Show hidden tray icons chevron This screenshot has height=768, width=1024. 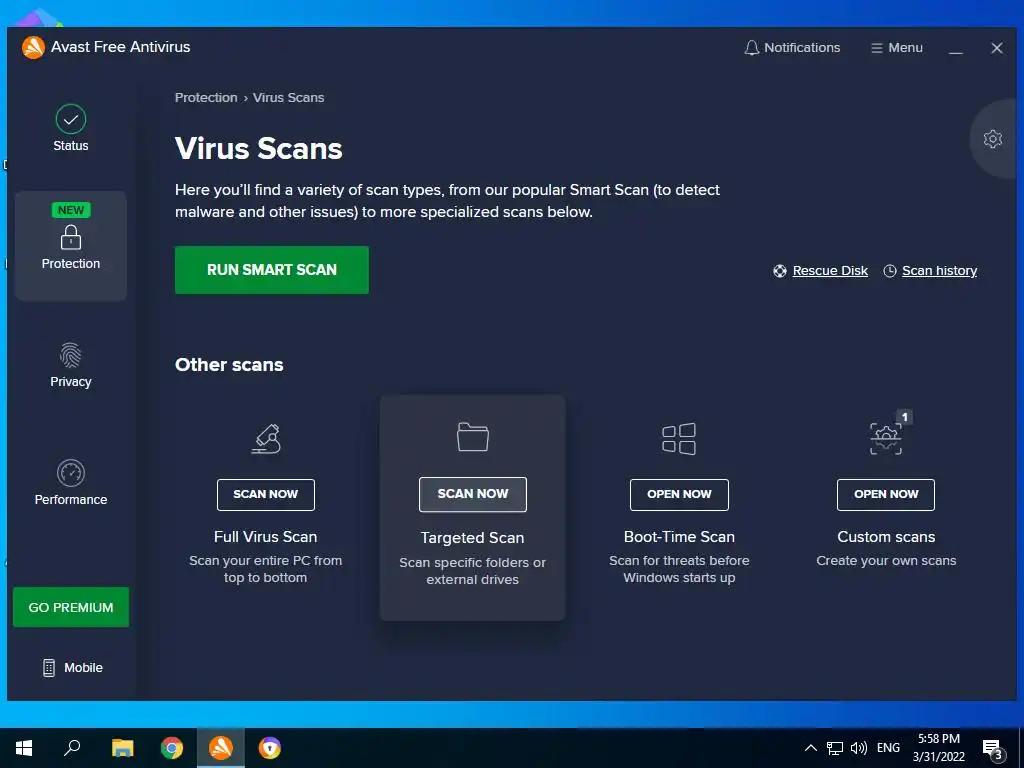point(810,748)
